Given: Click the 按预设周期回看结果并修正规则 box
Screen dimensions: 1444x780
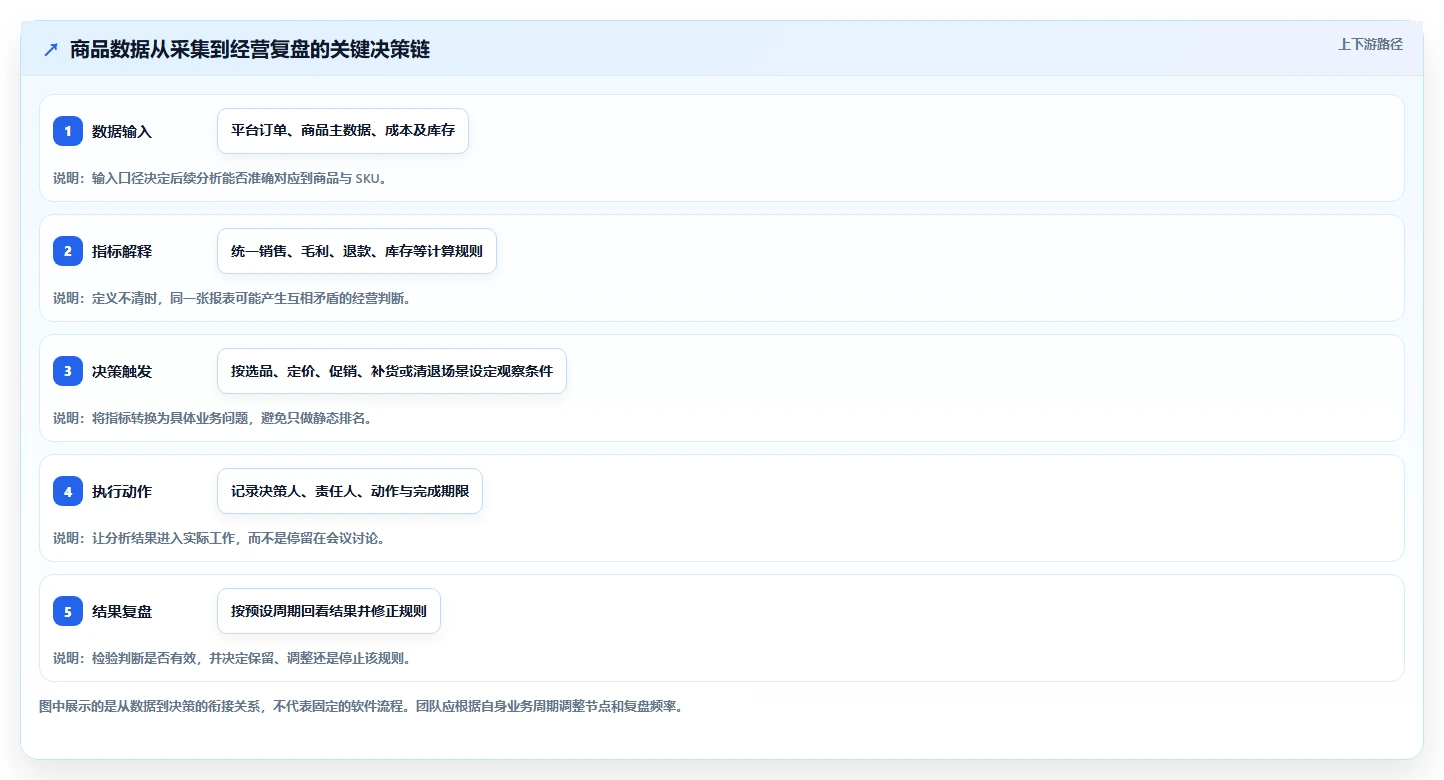Looking at the screenshot, I should click(329, 611).
